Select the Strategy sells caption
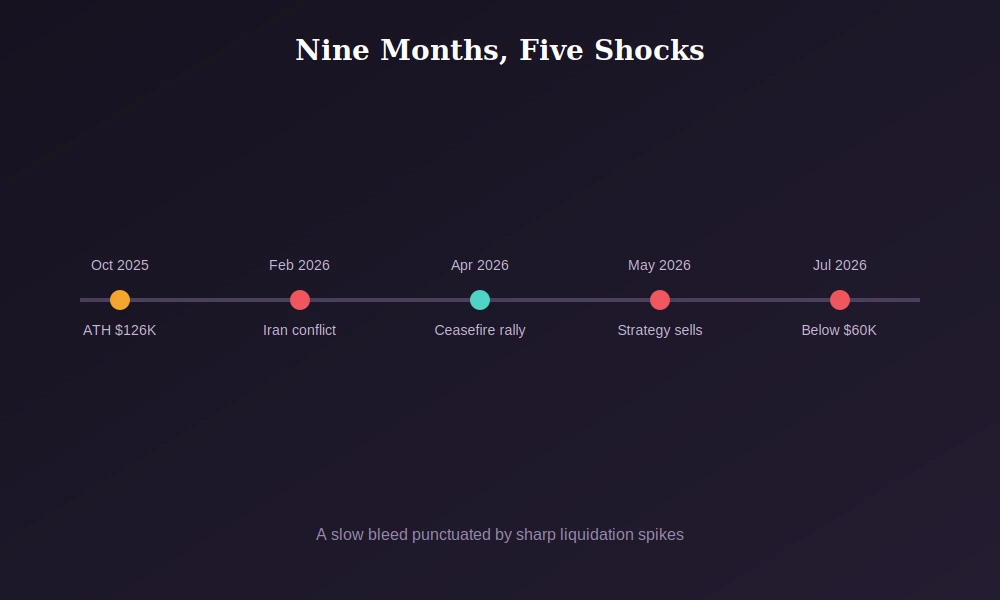1000x600 pixels. 660,330
